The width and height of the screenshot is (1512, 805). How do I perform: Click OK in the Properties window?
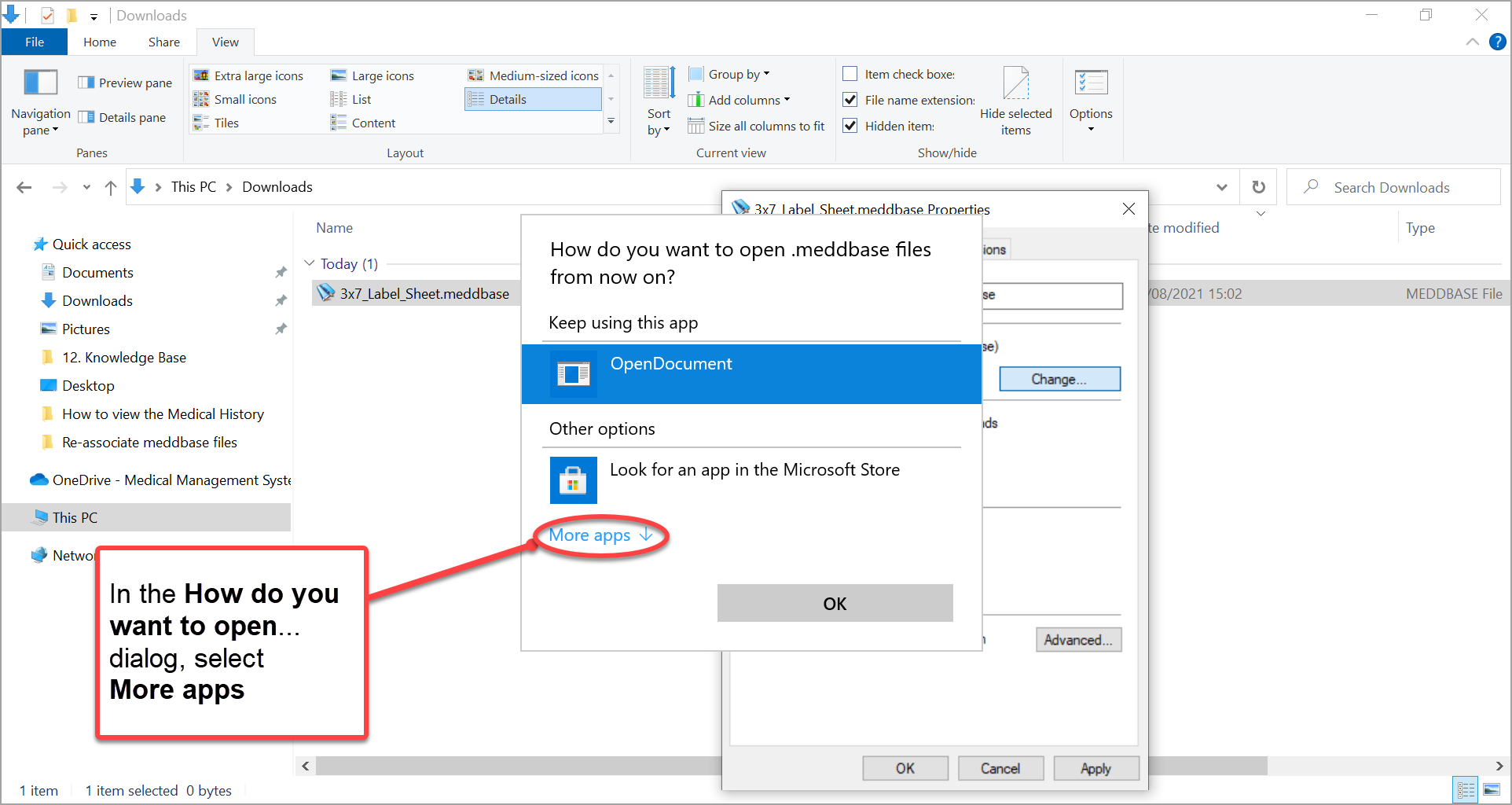(905, 768)
